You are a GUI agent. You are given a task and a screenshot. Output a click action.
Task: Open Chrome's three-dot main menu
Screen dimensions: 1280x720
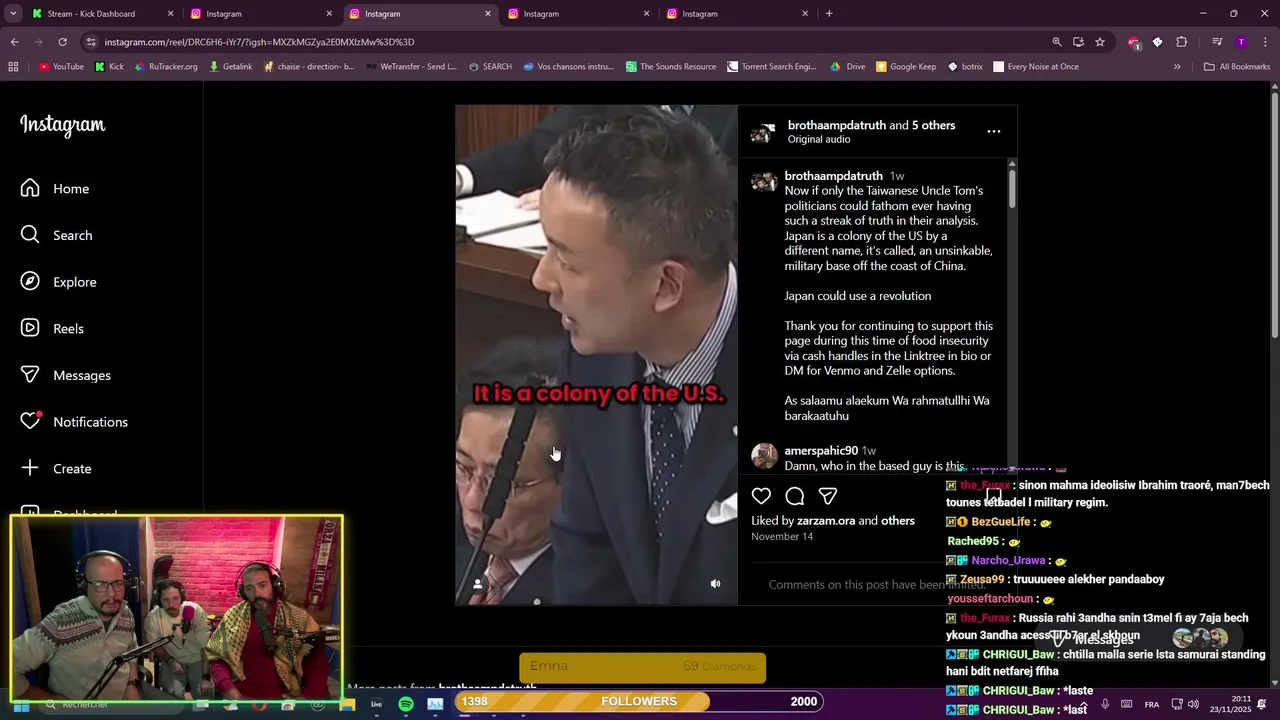pos(1265,42)
